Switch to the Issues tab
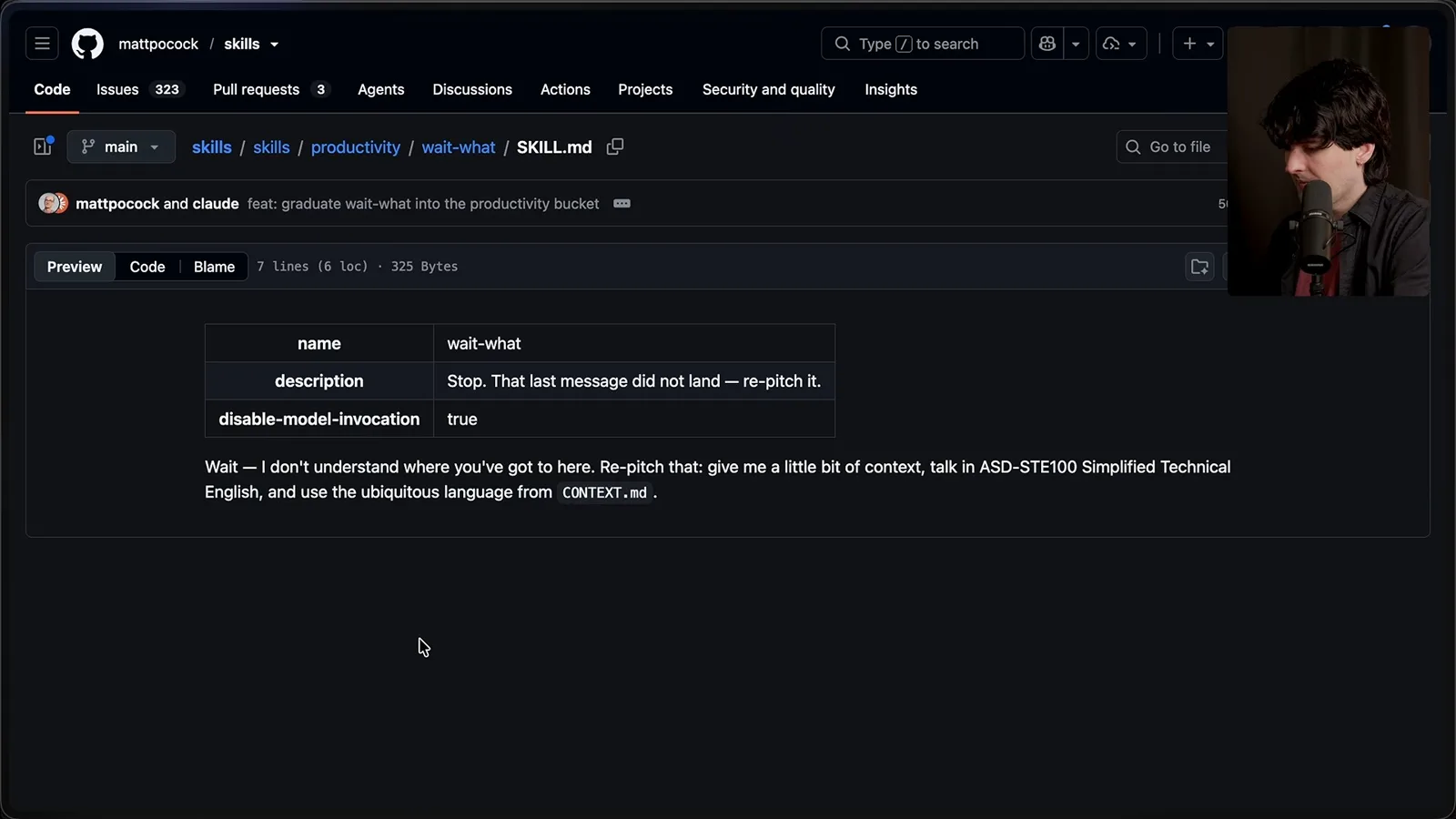 tap(140, 89)
